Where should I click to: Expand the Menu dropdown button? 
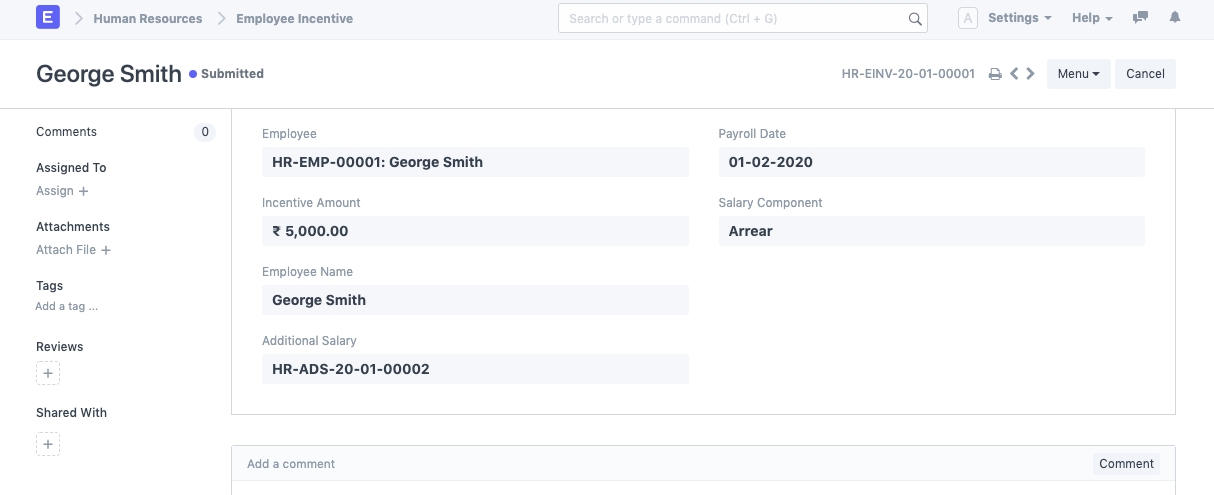(1078, 74)
